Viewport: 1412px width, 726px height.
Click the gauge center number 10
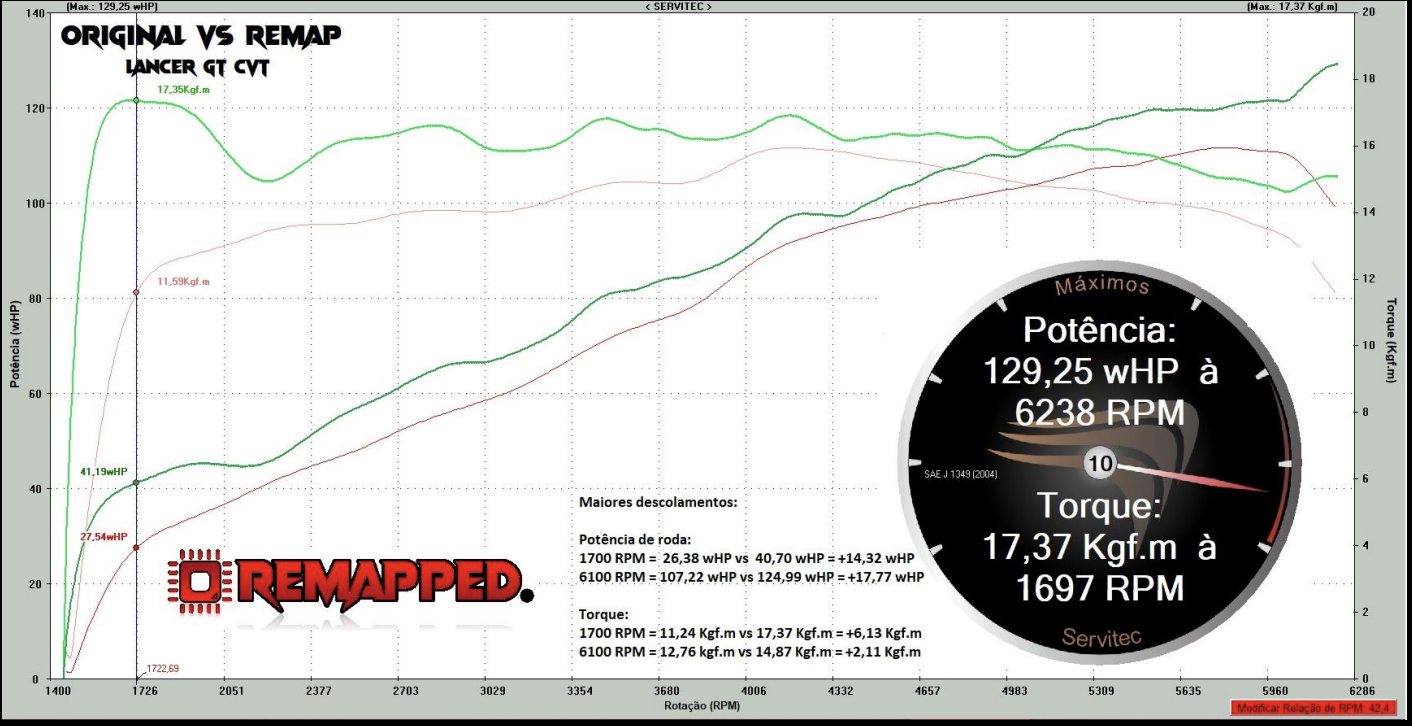pyautogui.click(x=1100, y=464)
